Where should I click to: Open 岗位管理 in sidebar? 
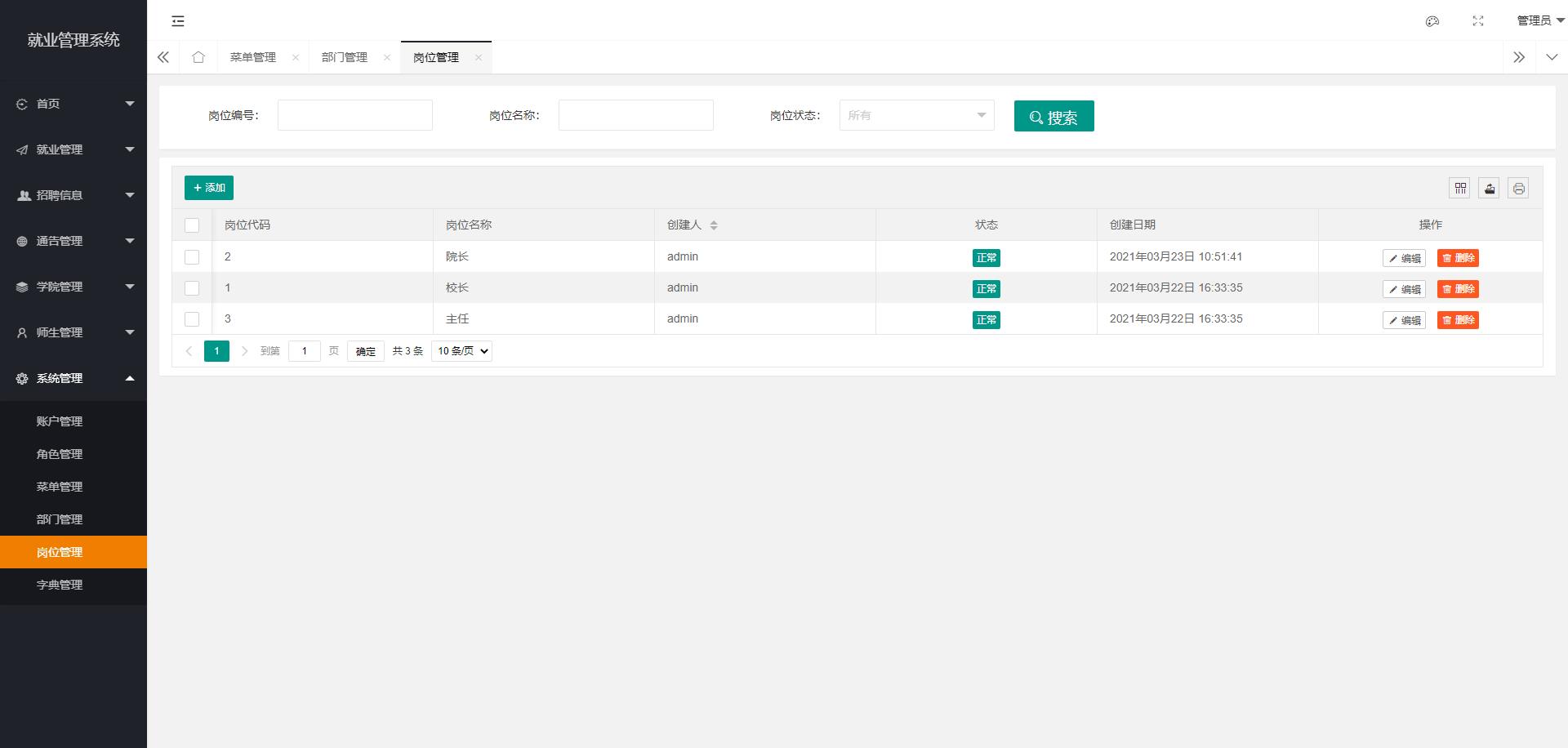73,552
